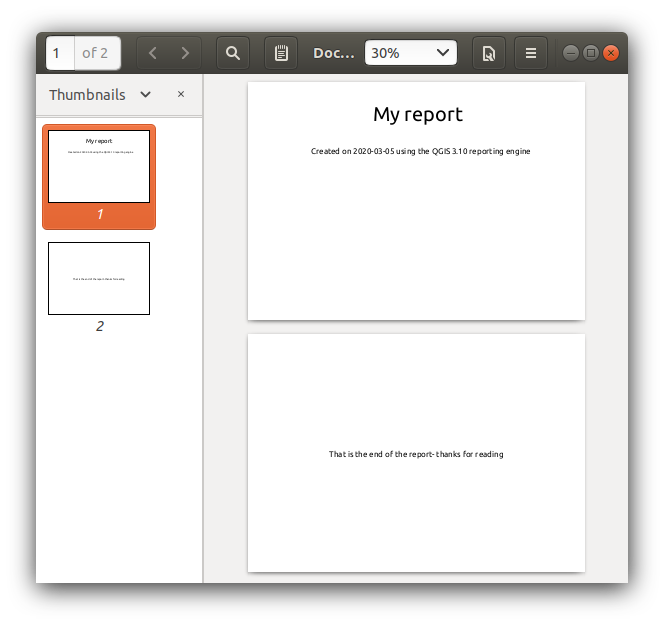Image resolution: width=666 pixels, height=625 pixels.
Task: Go to the previous page arrow
Action: [x=153, y=53]
